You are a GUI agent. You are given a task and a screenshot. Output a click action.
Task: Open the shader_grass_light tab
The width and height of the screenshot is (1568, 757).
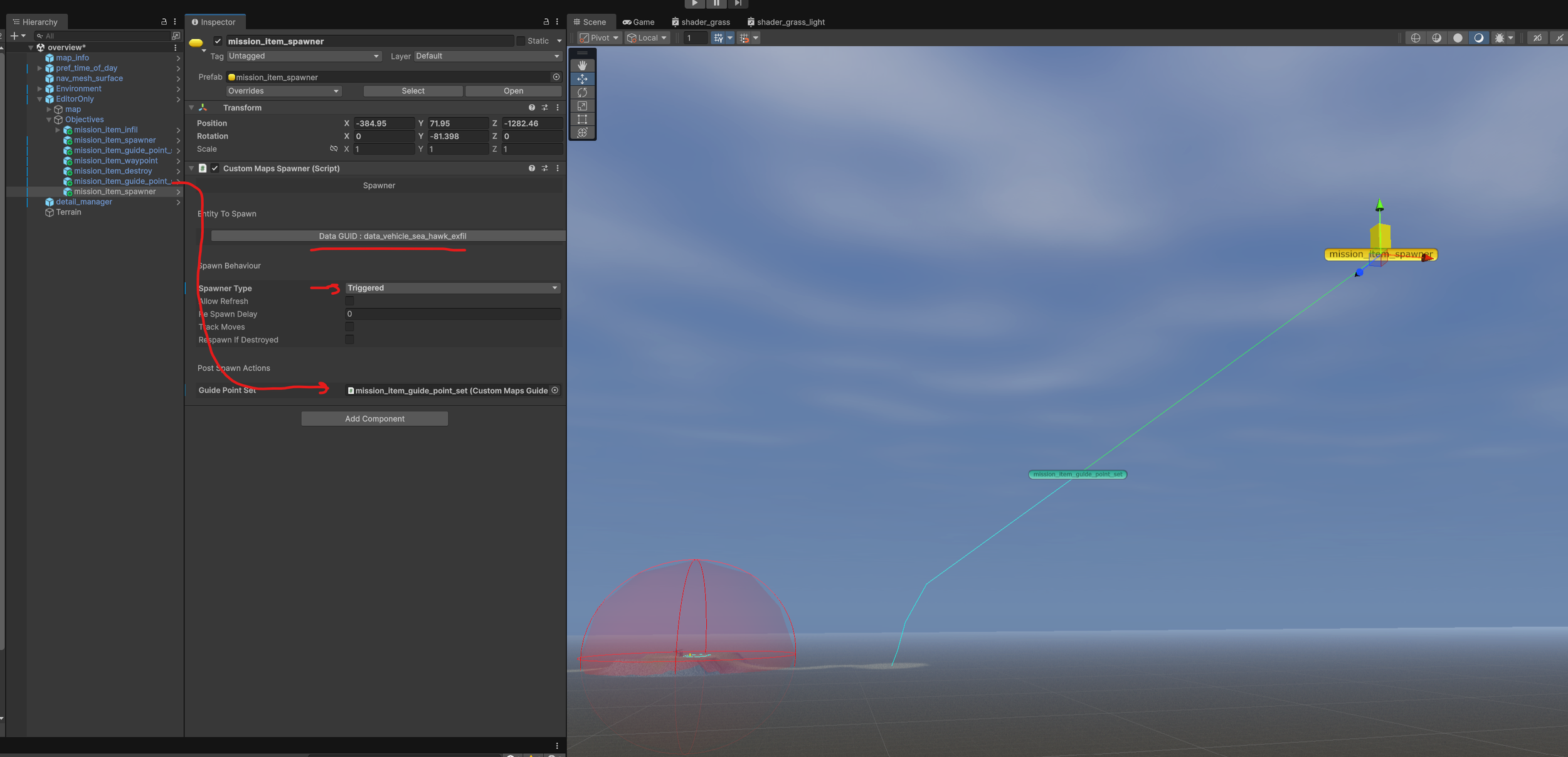785,22
